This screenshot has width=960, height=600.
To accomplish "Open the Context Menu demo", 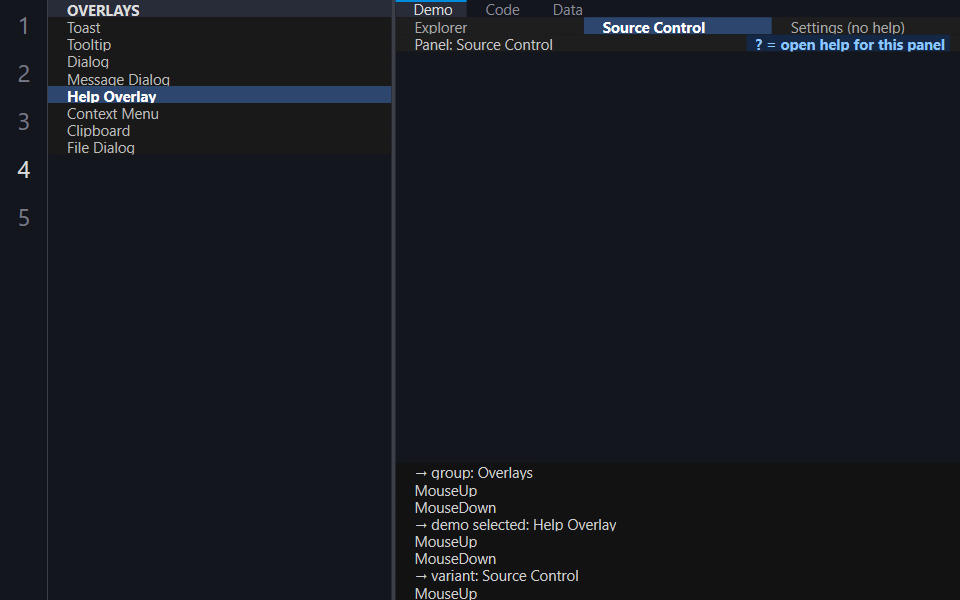I will (x=219, y=113).
